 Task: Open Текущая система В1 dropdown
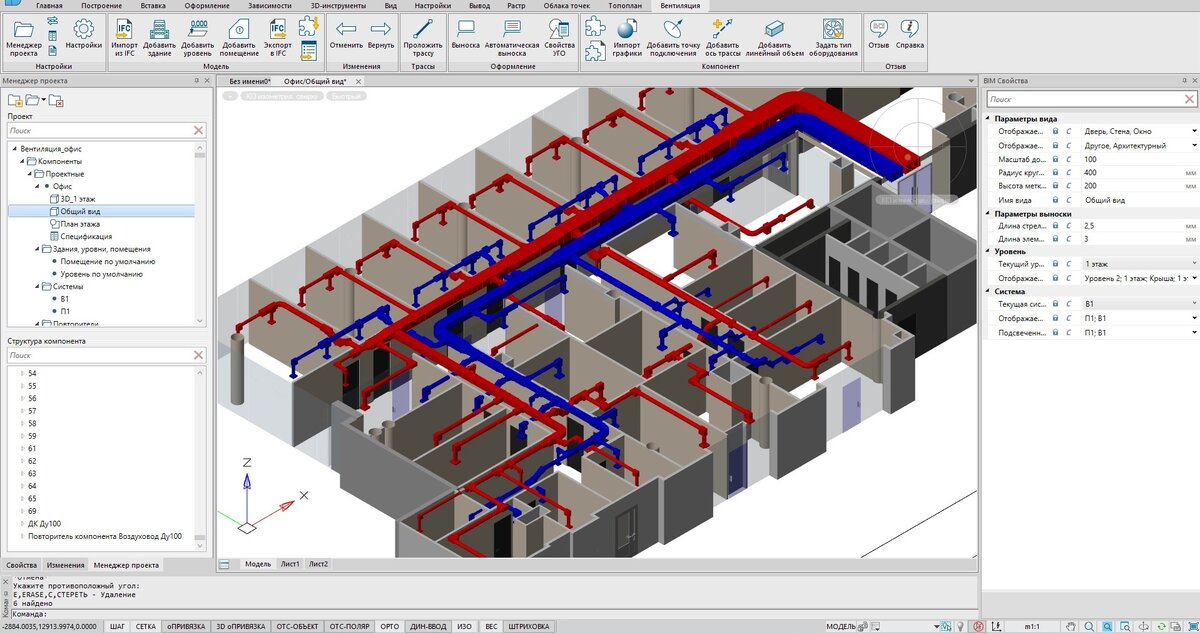tap(1139, 303)
